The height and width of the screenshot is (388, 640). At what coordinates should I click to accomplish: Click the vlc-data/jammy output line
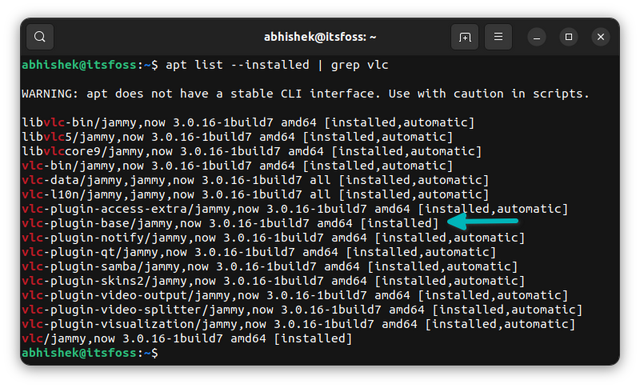click(x=255, y=180)
